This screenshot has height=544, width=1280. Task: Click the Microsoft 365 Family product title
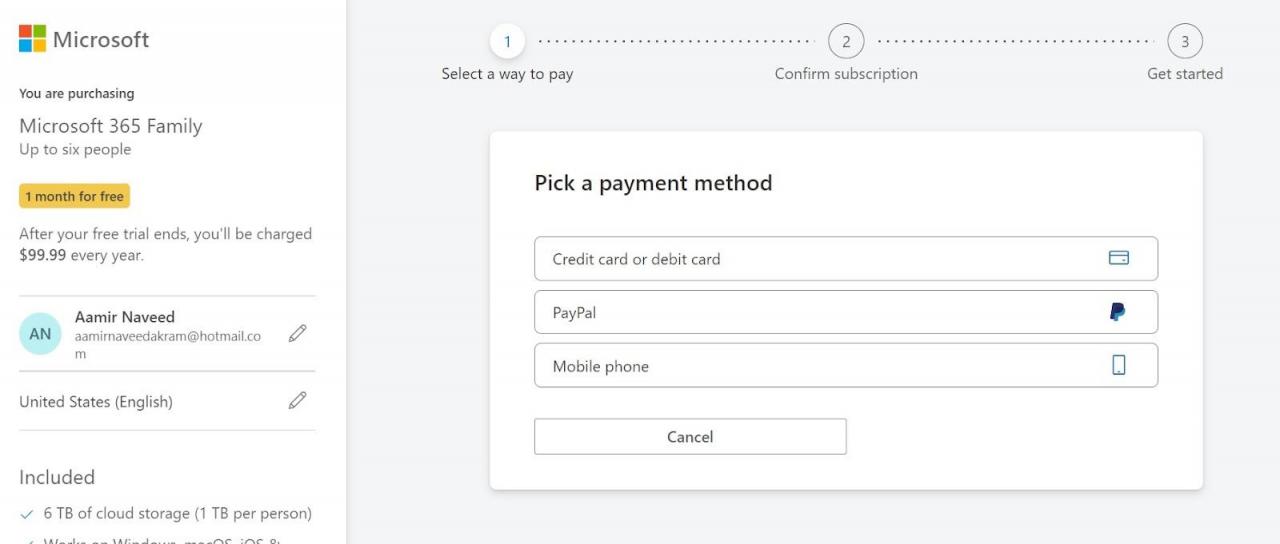pos(111,126)
